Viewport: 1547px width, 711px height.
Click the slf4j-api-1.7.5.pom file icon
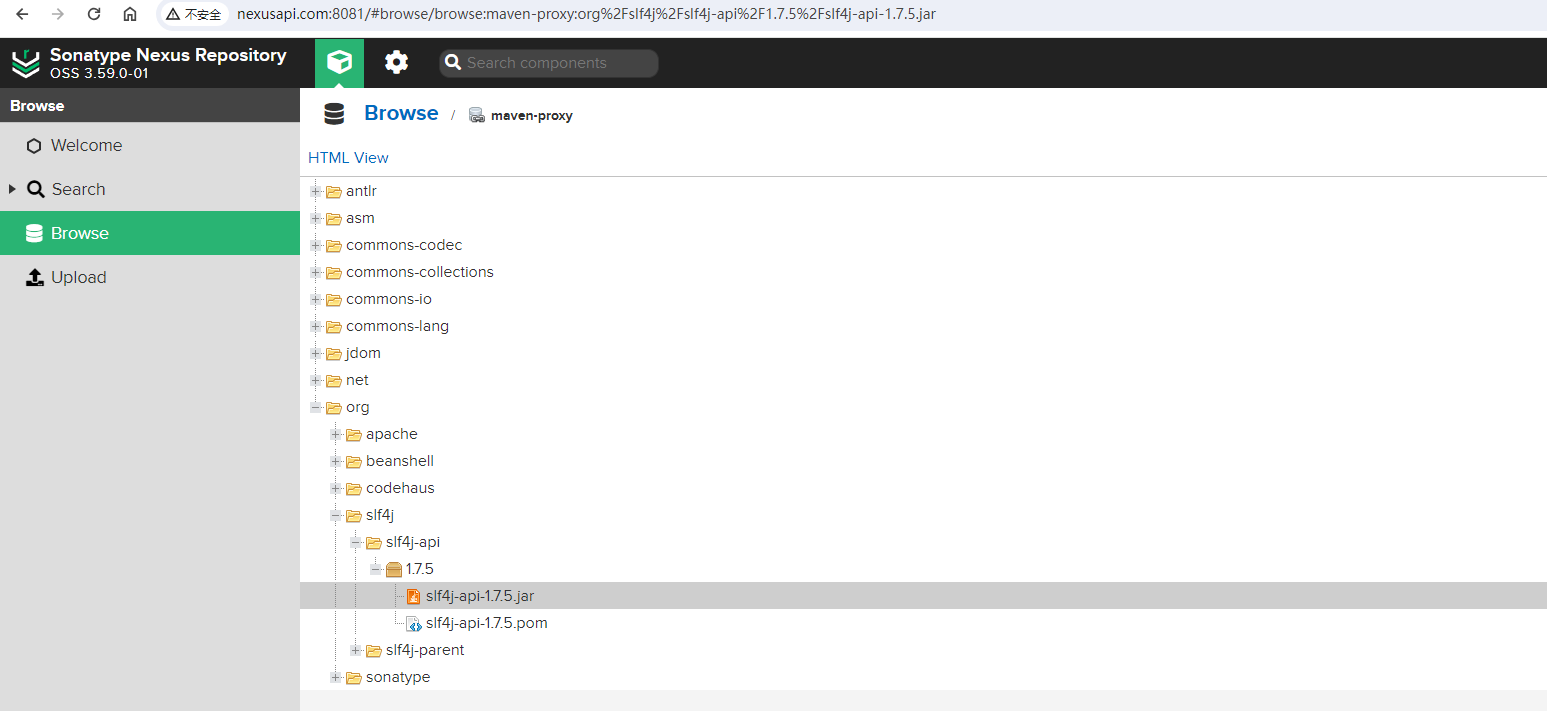[x=413, y=623]
